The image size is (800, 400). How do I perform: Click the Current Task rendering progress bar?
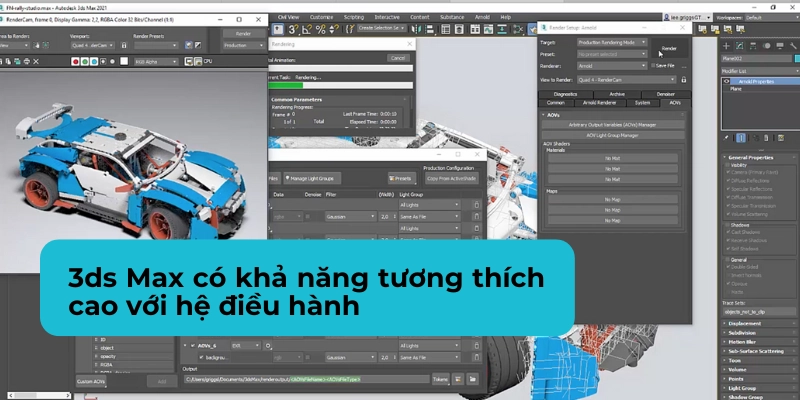(x=340, y=85)
